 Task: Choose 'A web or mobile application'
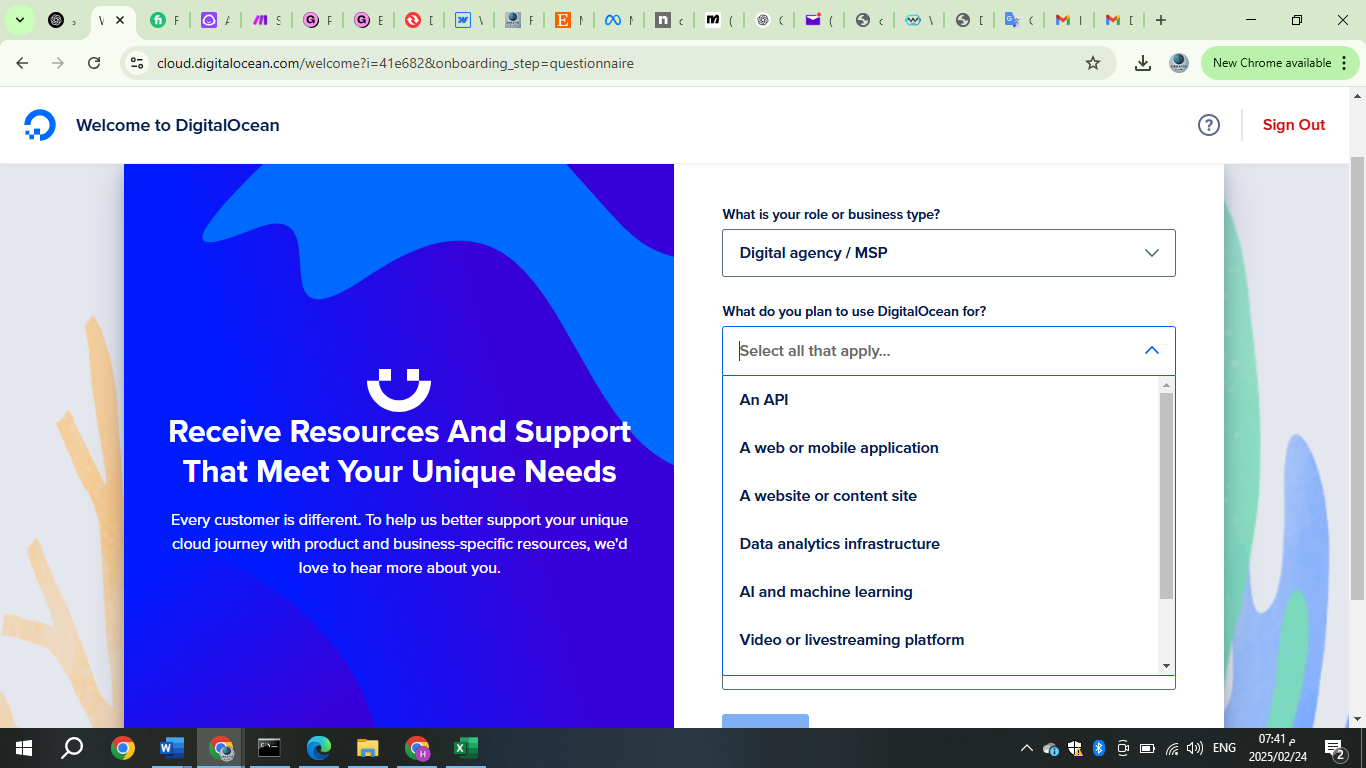[x=941, y=448]
